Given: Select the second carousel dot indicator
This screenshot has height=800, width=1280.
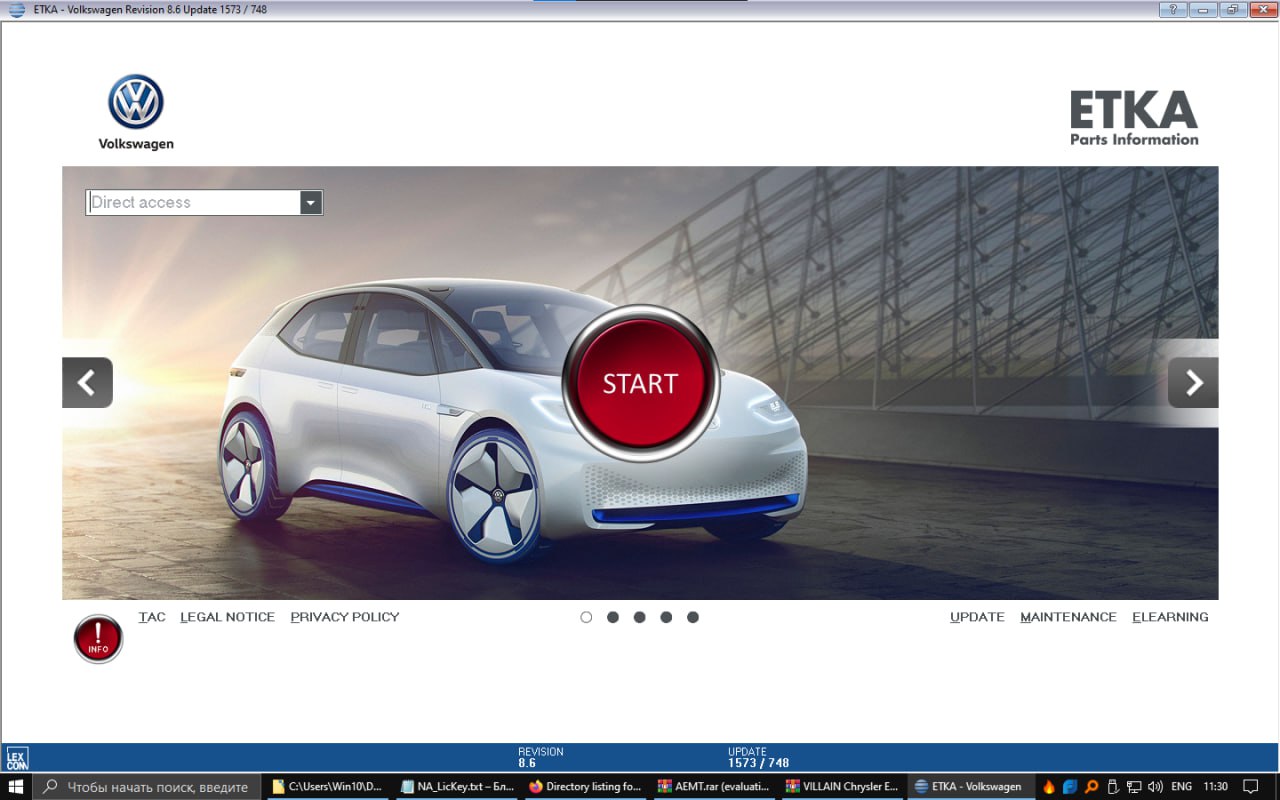Looking at the screenshot, I should click(613, 617).
